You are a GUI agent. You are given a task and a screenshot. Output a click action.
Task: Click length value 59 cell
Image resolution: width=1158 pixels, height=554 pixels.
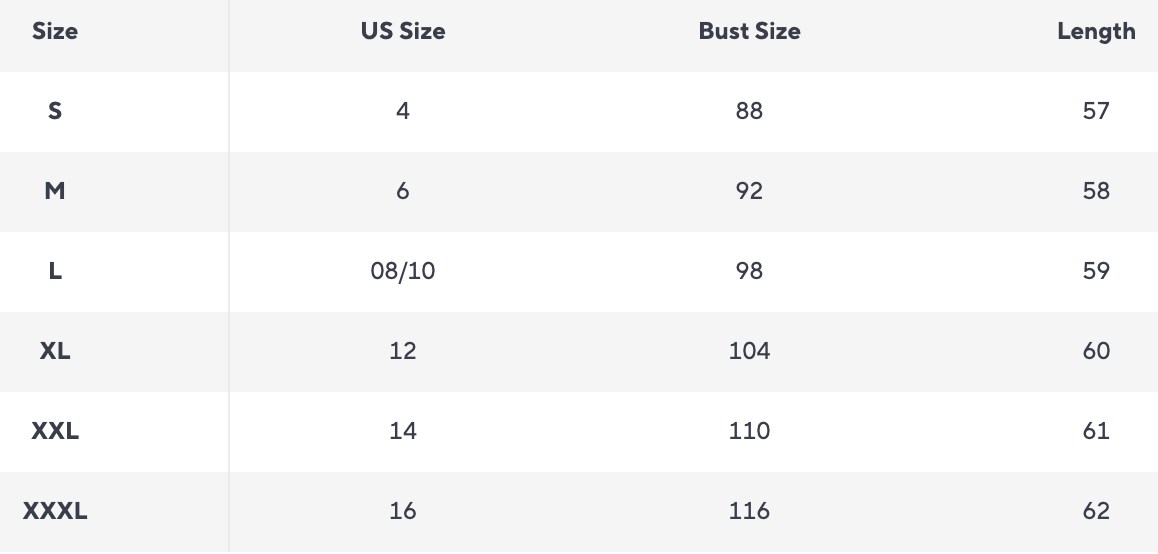point(1096,271)
